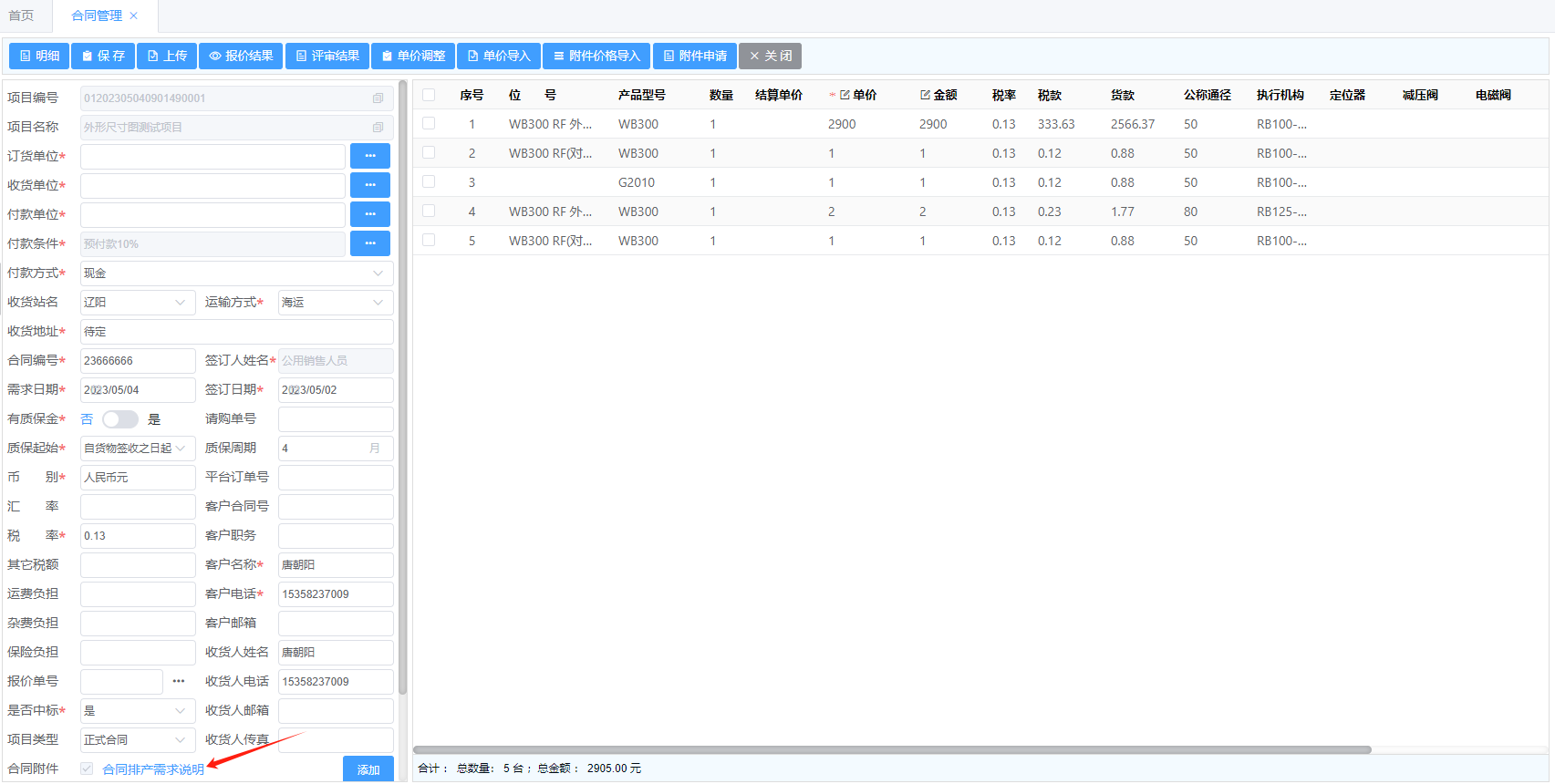The width and height of the screenshot is (1555, 784).
Task: Open 报价结果 with the eye icon
Action: pos(241,57)
